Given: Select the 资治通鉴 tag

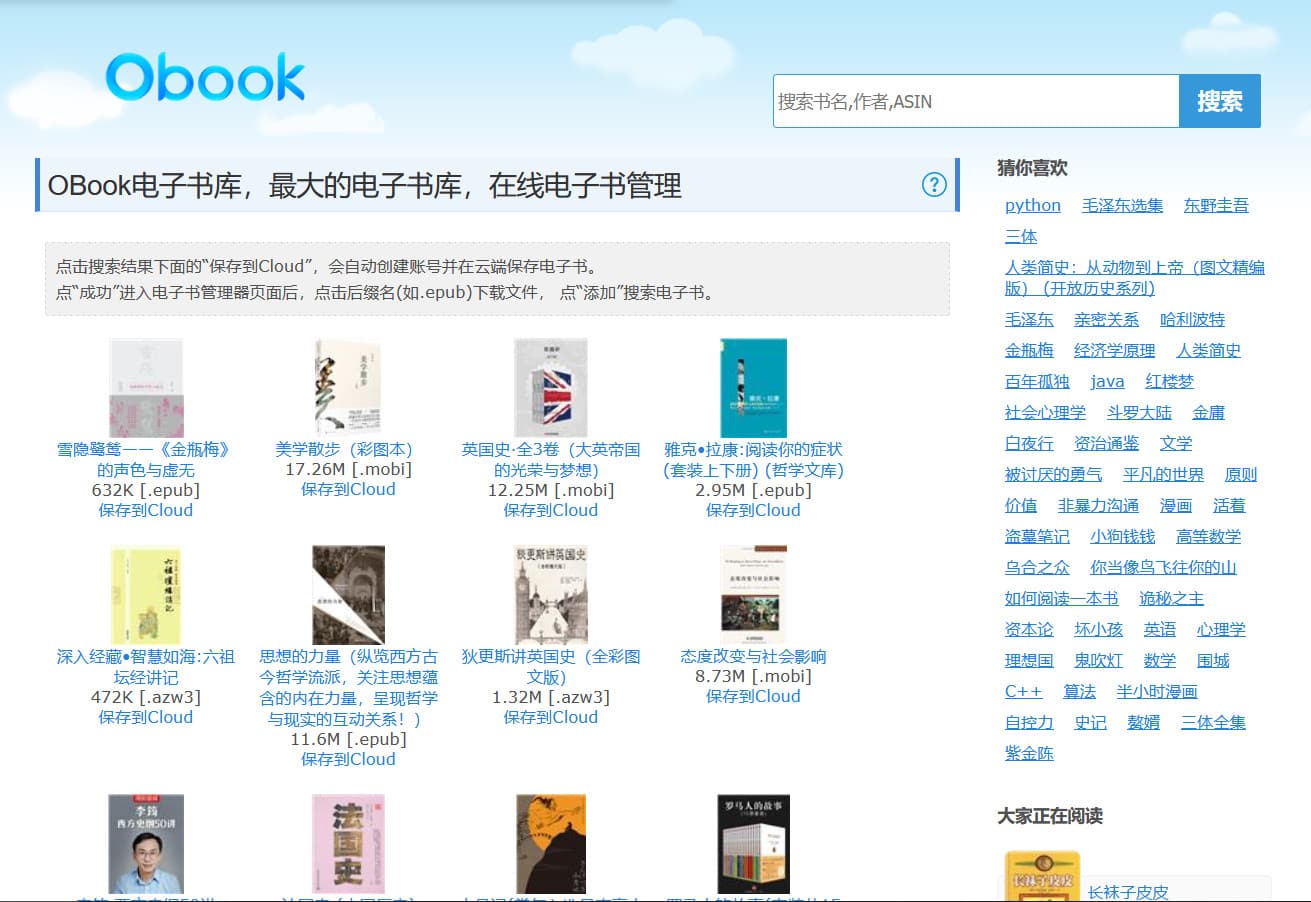Looking at the screenshot, I should coord(1106,443).
